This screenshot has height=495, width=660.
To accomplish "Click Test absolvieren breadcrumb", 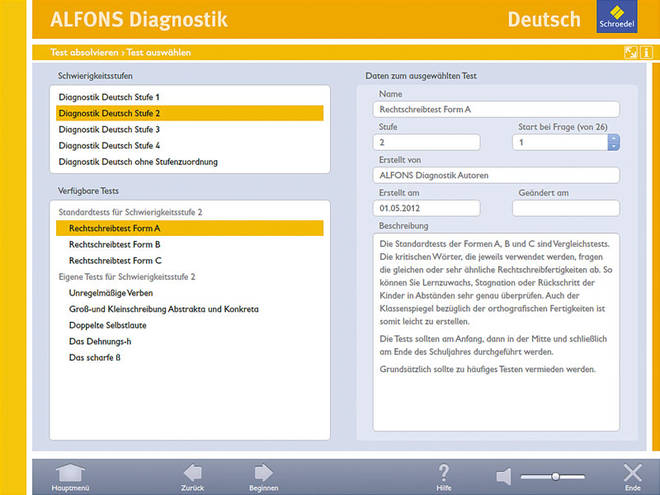I will click(x=84, y=52).
